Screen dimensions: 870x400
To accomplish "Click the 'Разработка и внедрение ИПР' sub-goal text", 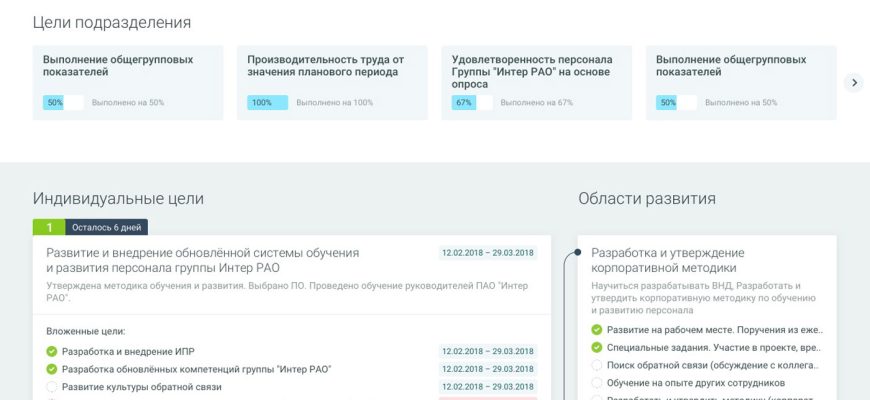I will click(x=128, y=351).
